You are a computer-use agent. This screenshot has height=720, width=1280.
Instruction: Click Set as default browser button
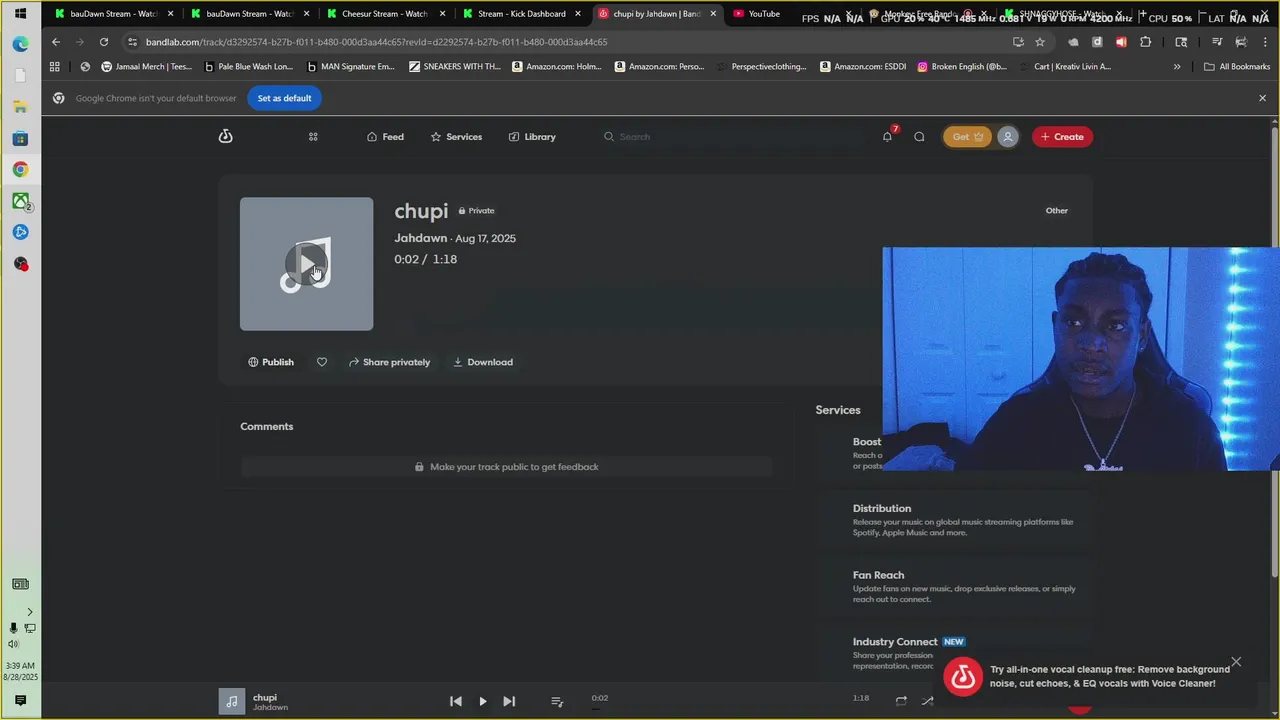[285, 98]
